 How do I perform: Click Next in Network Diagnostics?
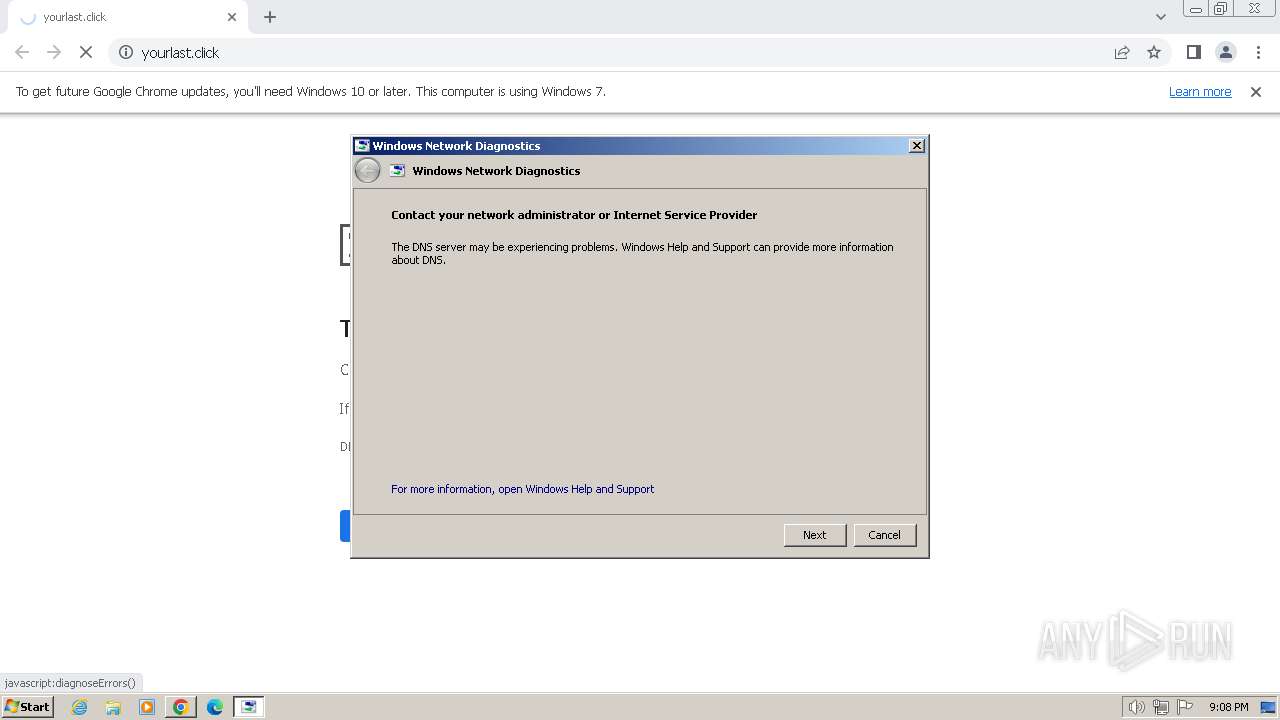[815, 535]
